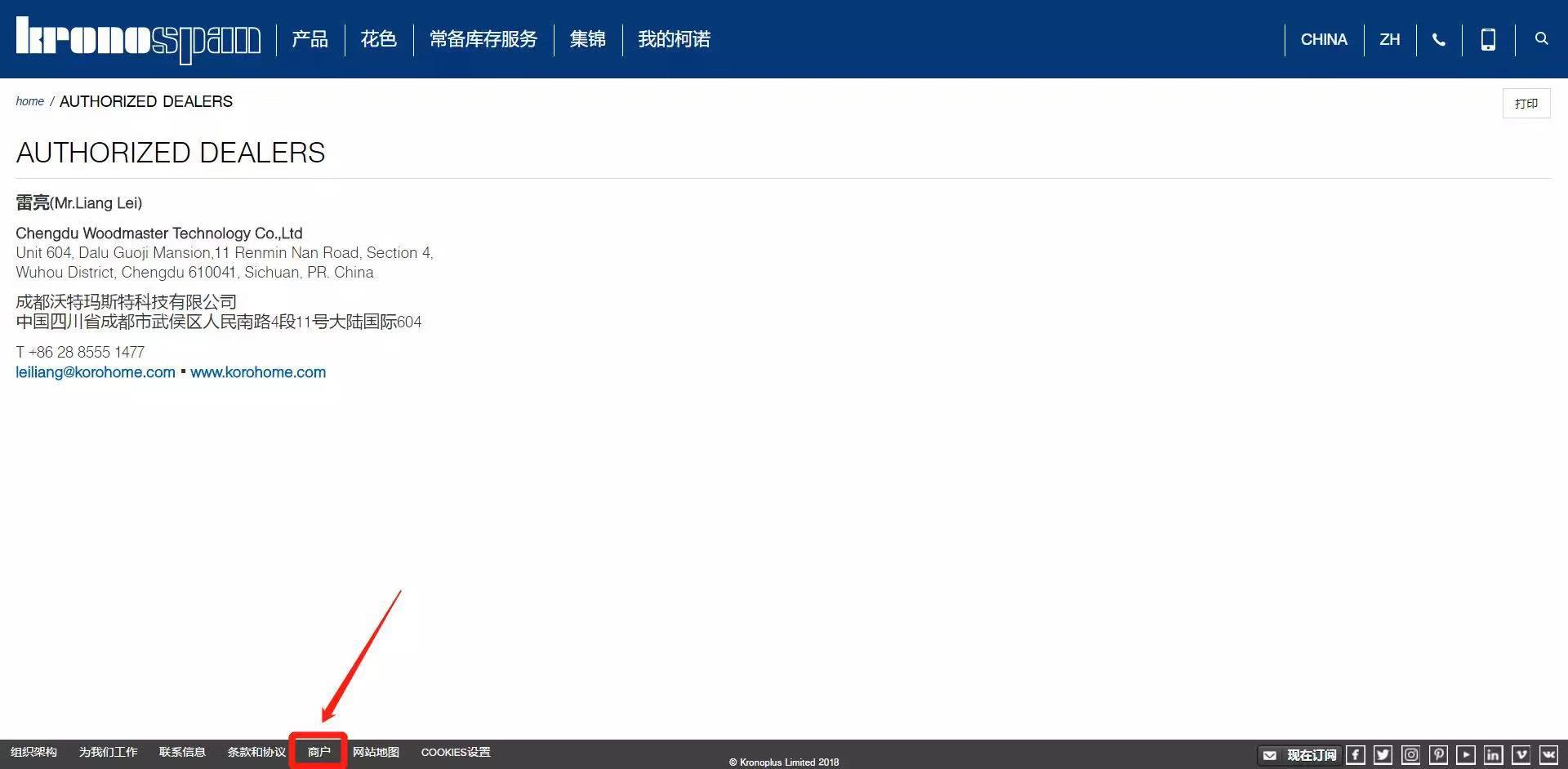
Task: Click 成都沃特玛斯特科技有限公司 company name
Action: (x=126, y=302)
